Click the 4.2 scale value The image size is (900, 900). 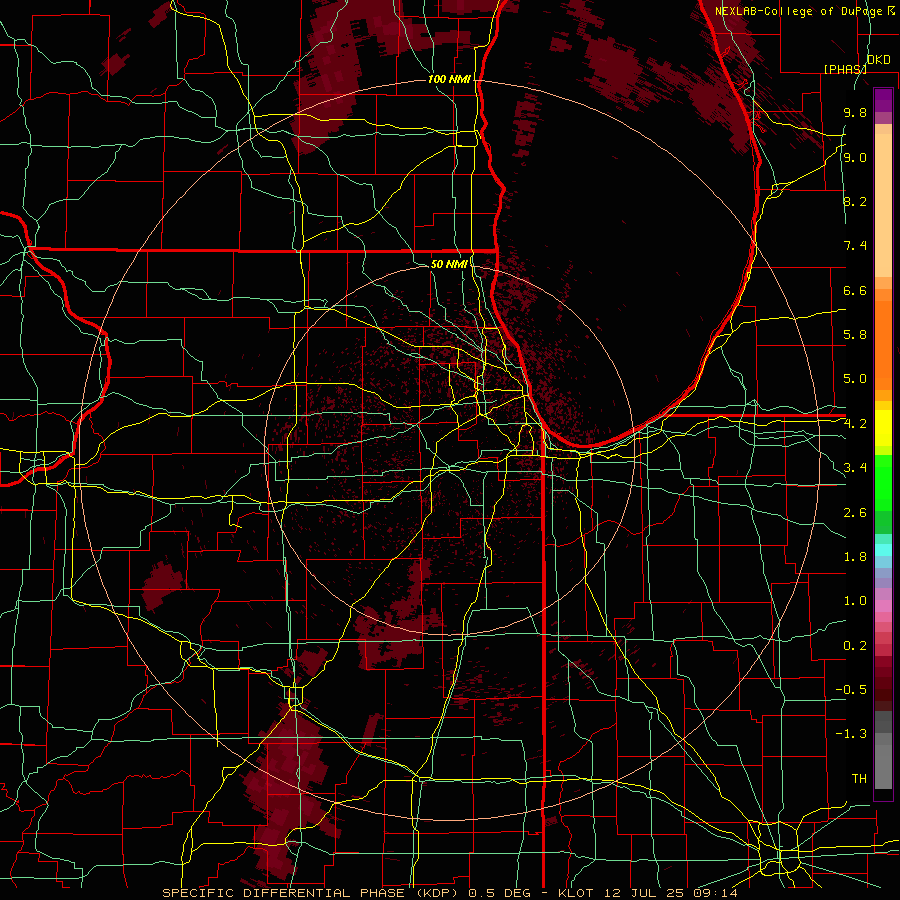(855, 424)
